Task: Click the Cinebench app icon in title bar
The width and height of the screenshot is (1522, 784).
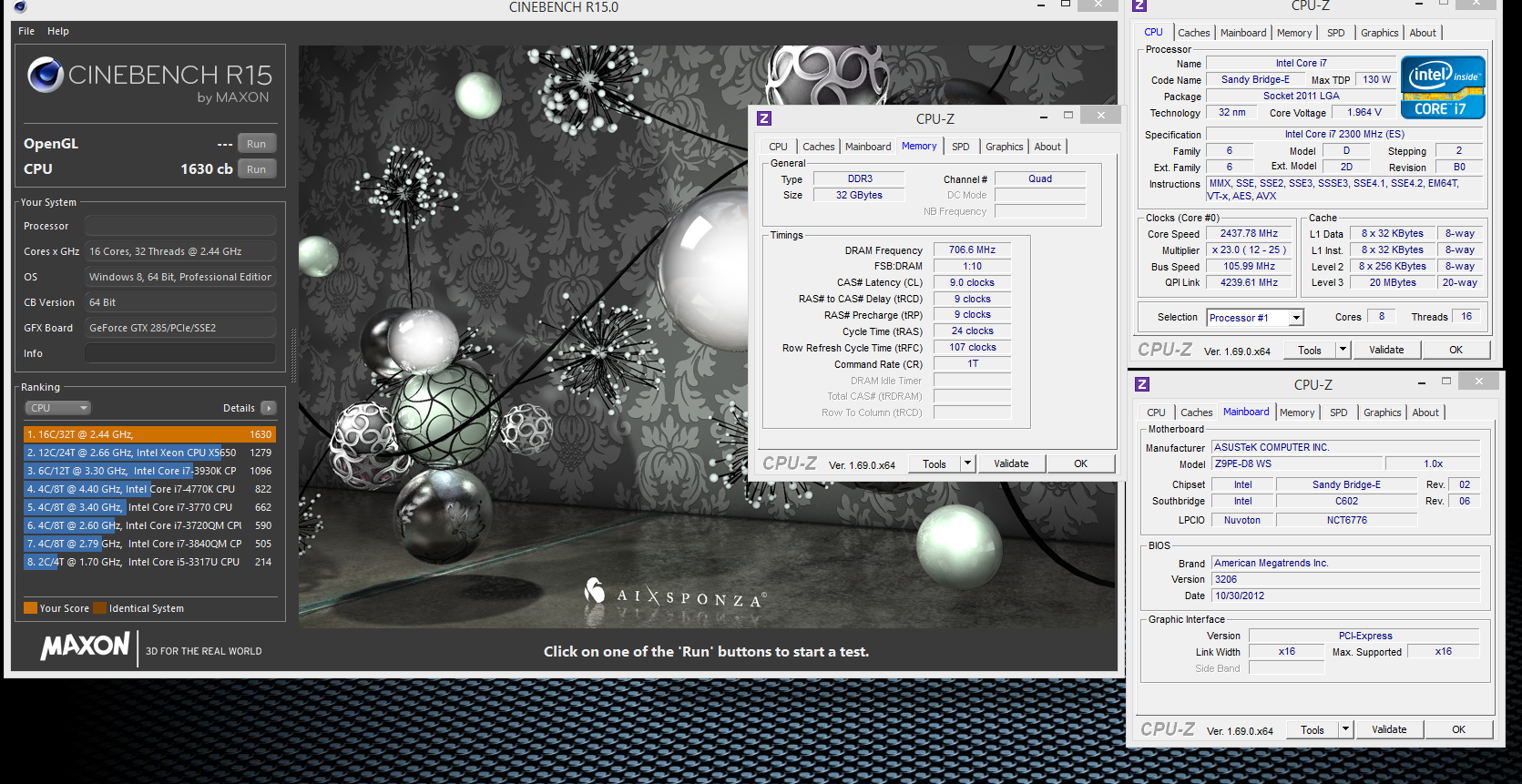Action: (x=20, y=6)
